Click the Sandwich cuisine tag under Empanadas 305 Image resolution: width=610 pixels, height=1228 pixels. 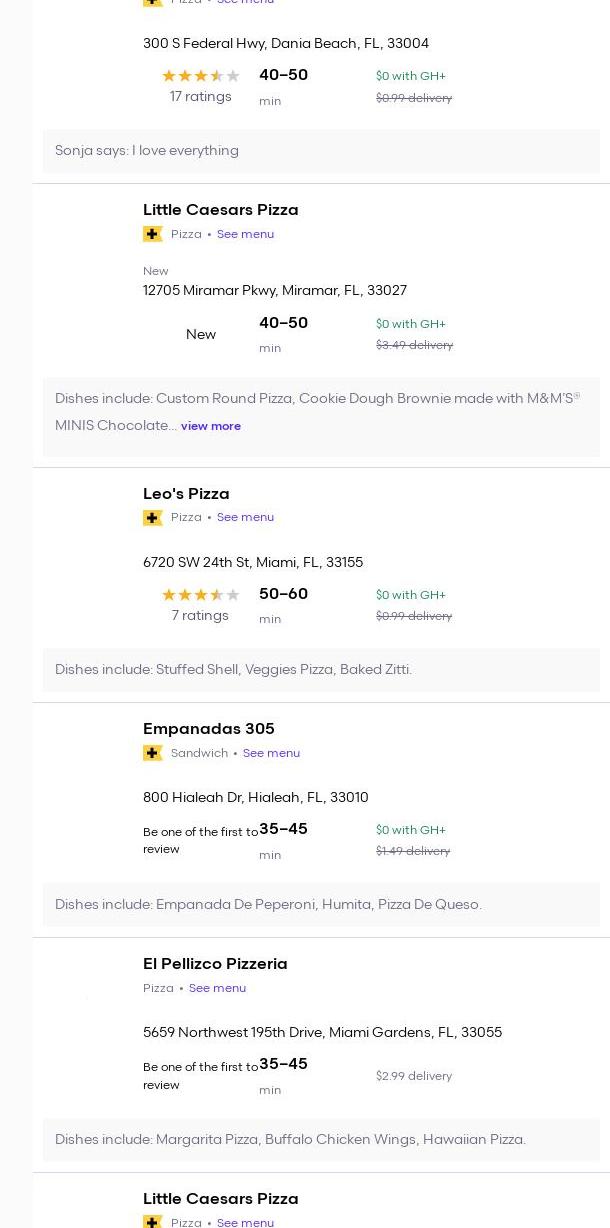pyautogui.click(x=199, y=753)
